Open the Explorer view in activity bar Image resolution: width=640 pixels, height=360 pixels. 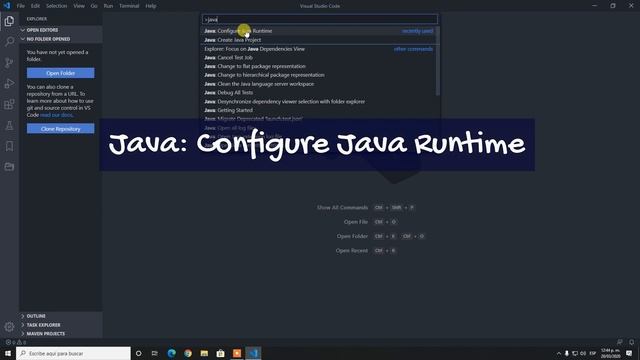(9, 21)
